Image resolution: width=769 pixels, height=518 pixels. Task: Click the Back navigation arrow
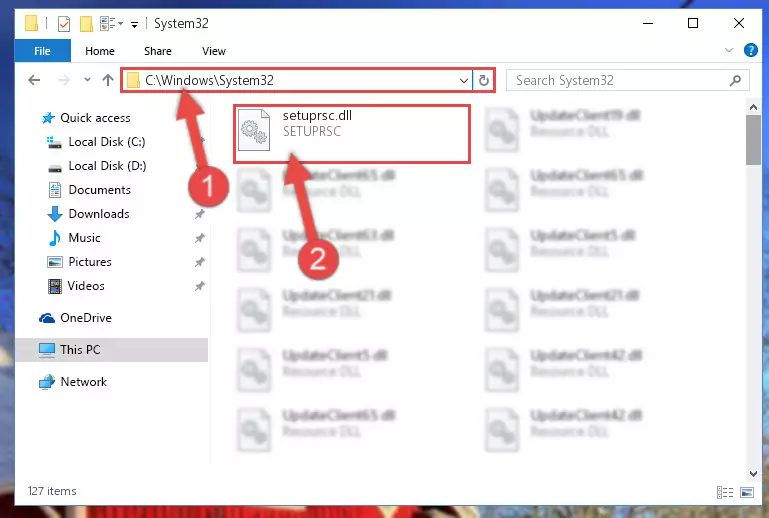34,80
